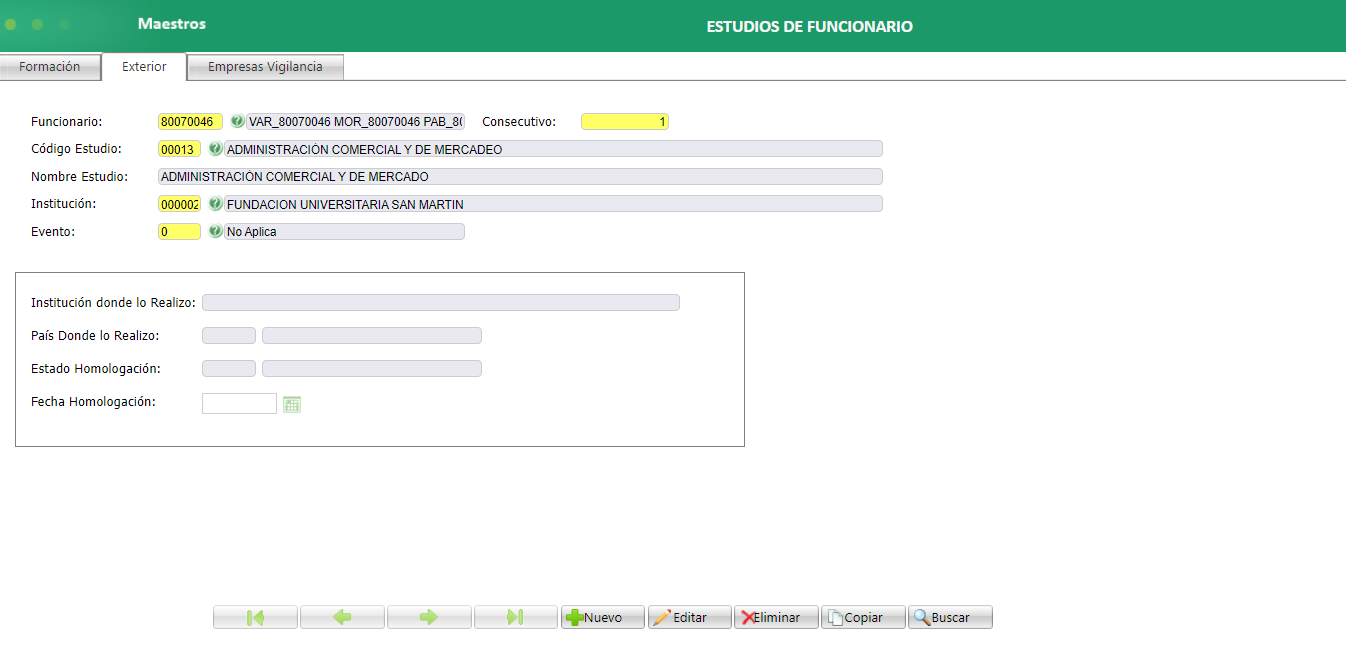Open the Empresas Vigilancia tab
Screen dimensions: 1346x646
[264, 66]
